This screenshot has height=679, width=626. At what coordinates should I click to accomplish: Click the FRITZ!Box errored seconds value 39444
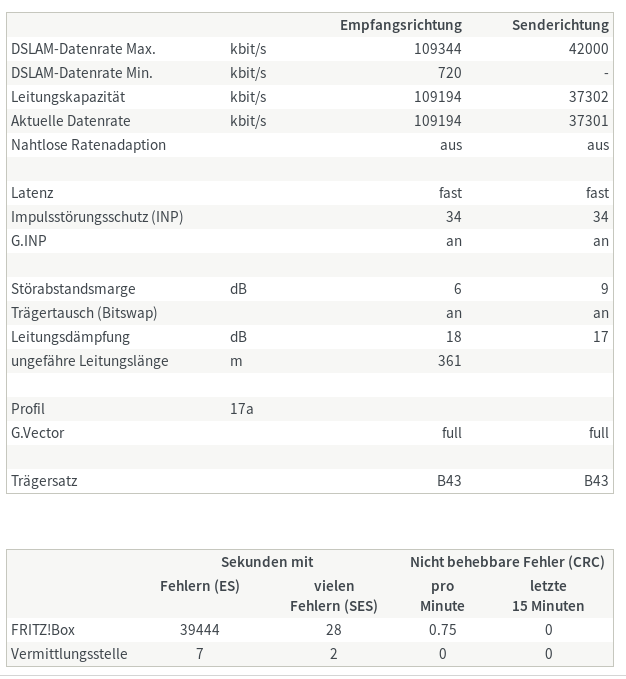click(200, 630)
